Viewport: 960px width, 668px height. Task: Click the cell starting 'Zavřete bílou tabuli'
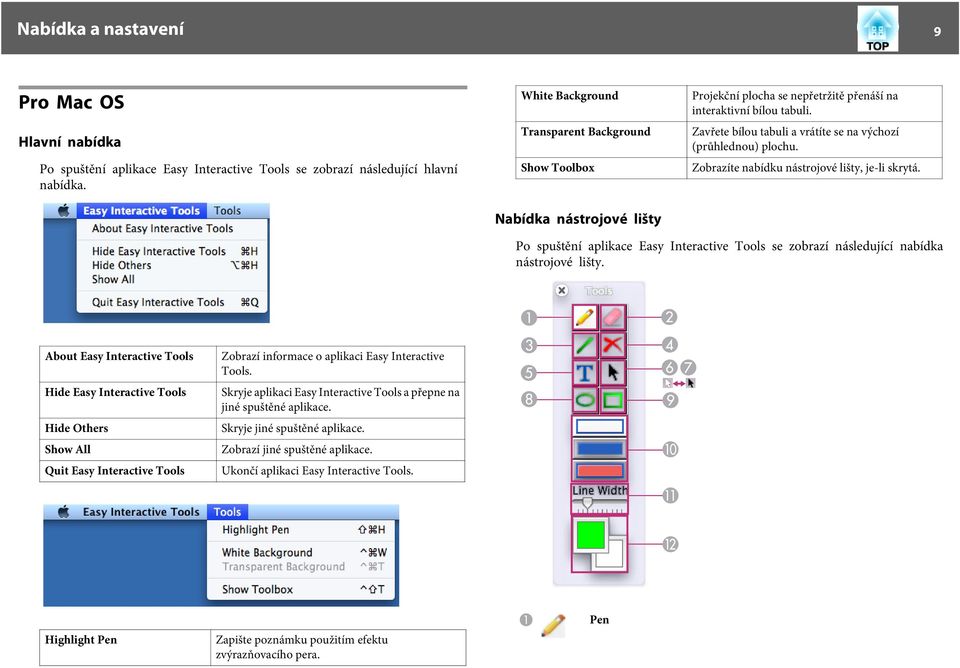click(814, 139)
